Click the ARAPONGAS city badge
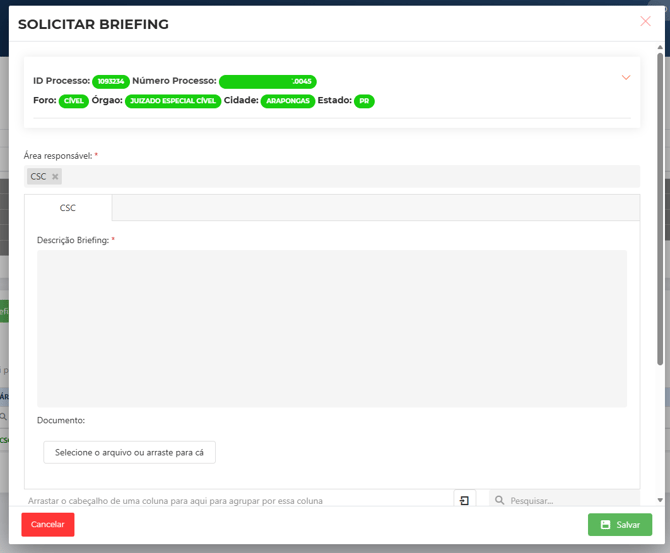 tap(288, 101)
